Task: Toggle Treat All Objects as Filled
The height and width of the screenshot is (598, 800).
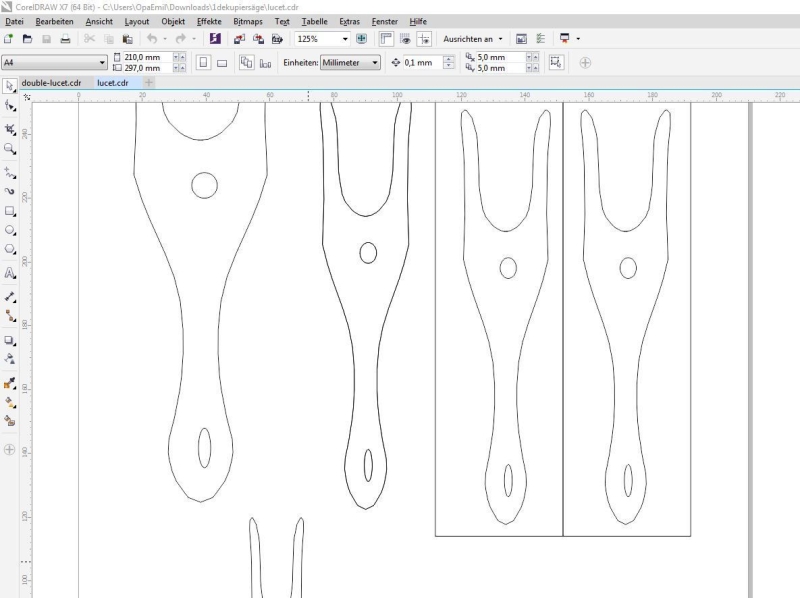Action: point(556,63)
